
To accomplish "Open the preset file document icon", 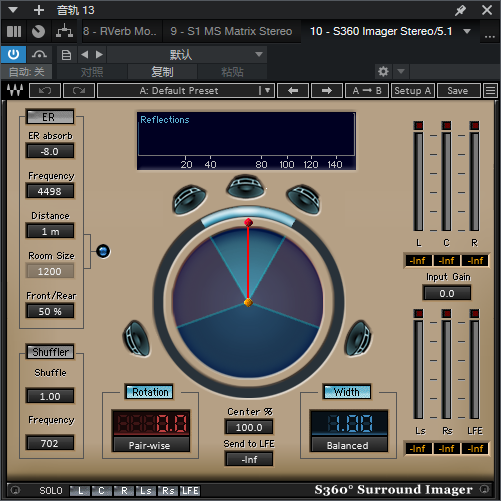I will (66, 54).
